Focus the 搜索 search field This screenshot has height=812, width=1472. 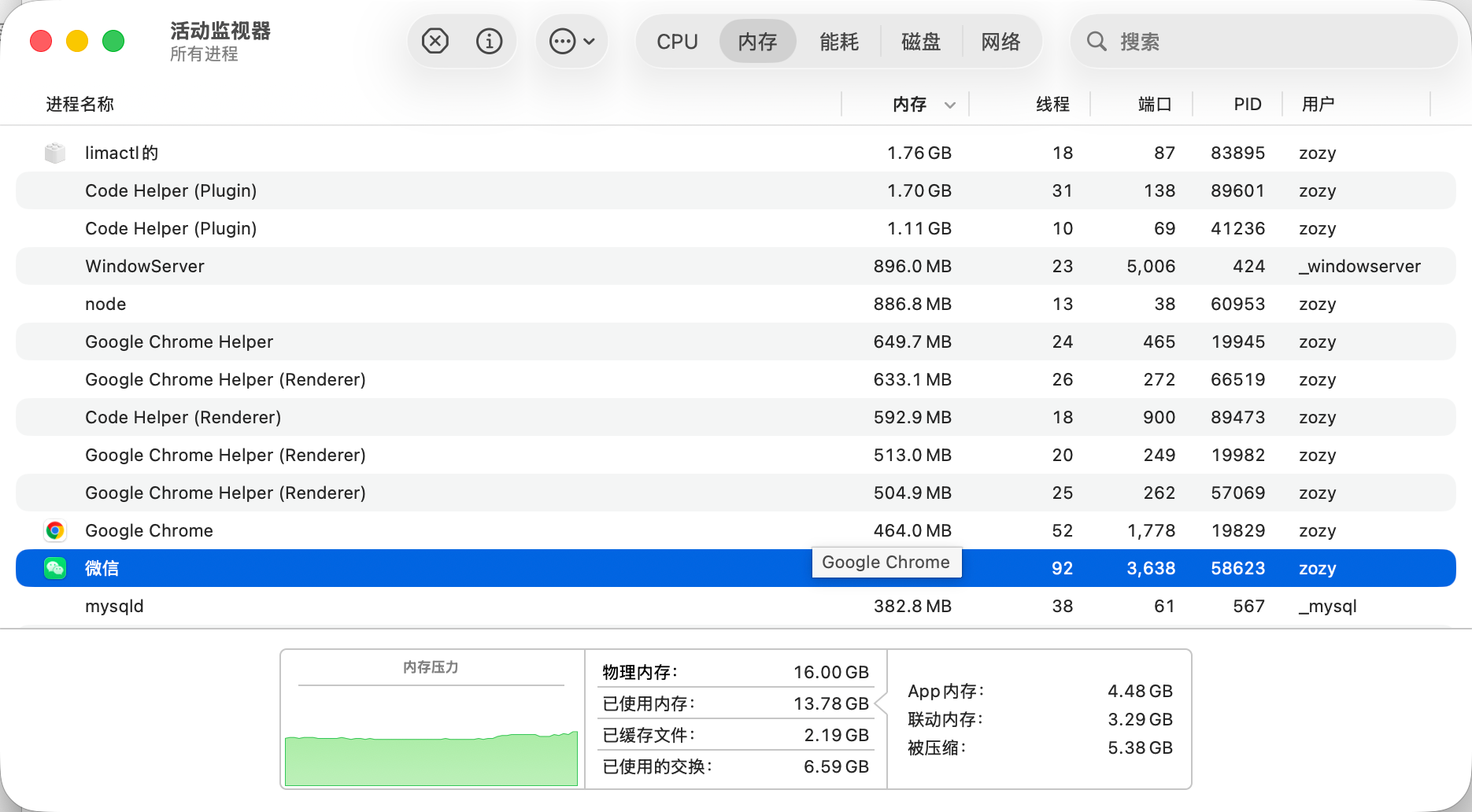pyautogui.click(x=1264, y=41)
